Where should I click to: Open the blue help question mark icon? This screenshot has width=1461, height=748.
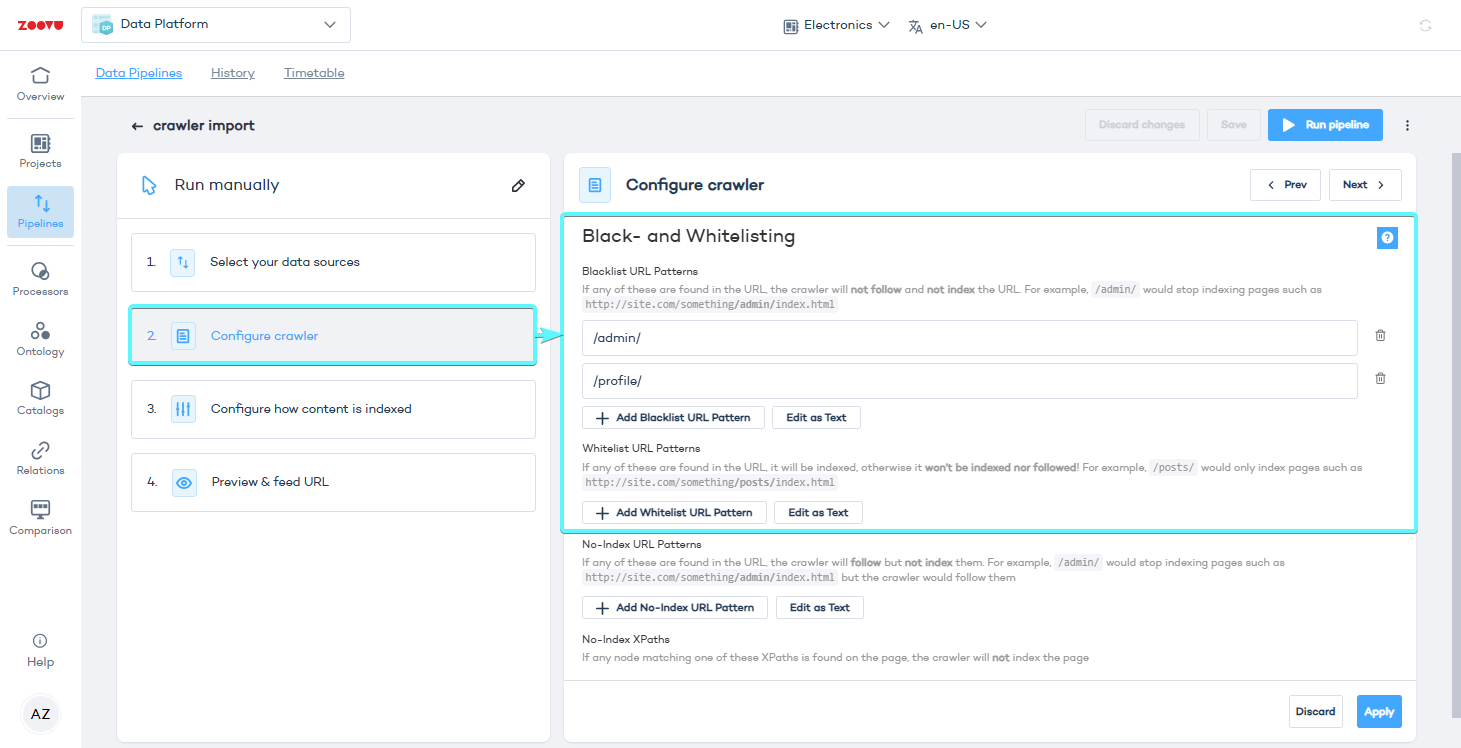tap(1386, 238)
